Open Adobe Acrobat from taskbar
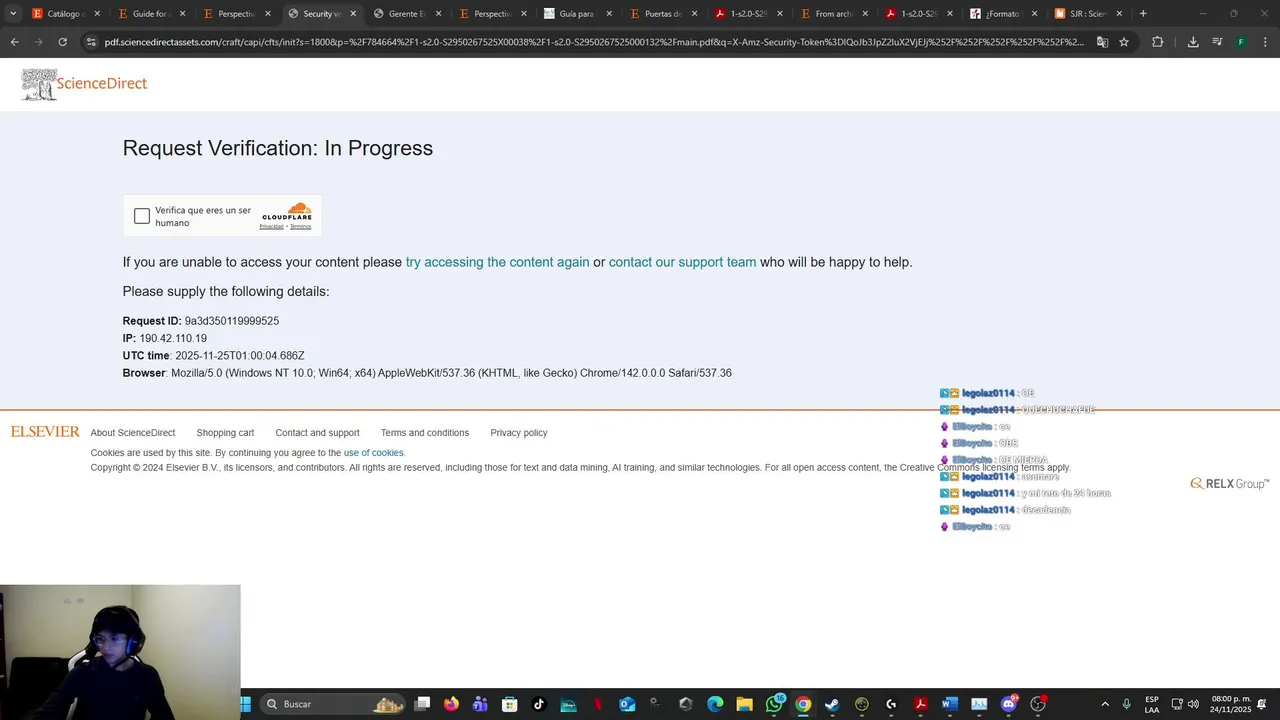1280x720 pixels. pyautogui.click(x=920, y=704)
